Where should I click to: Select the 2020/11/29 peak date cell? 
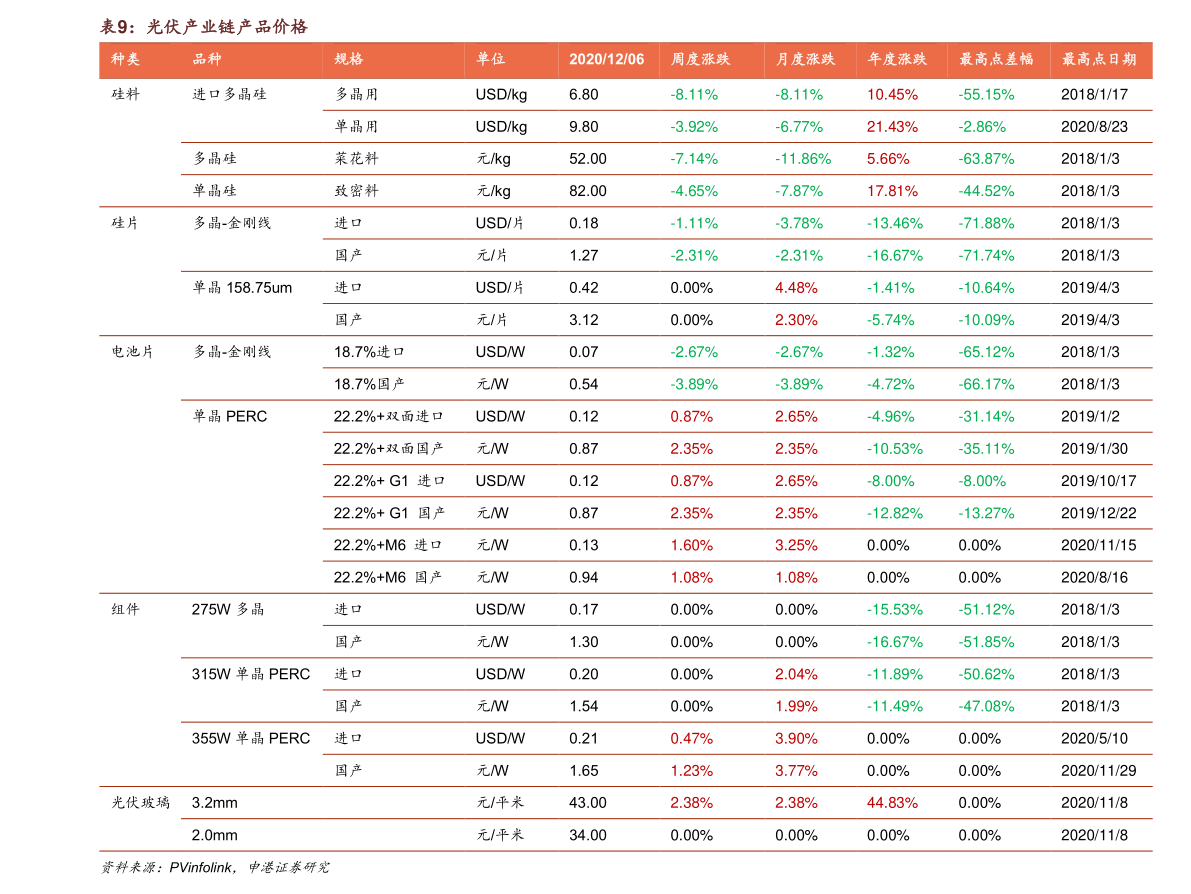(1098, 770)
